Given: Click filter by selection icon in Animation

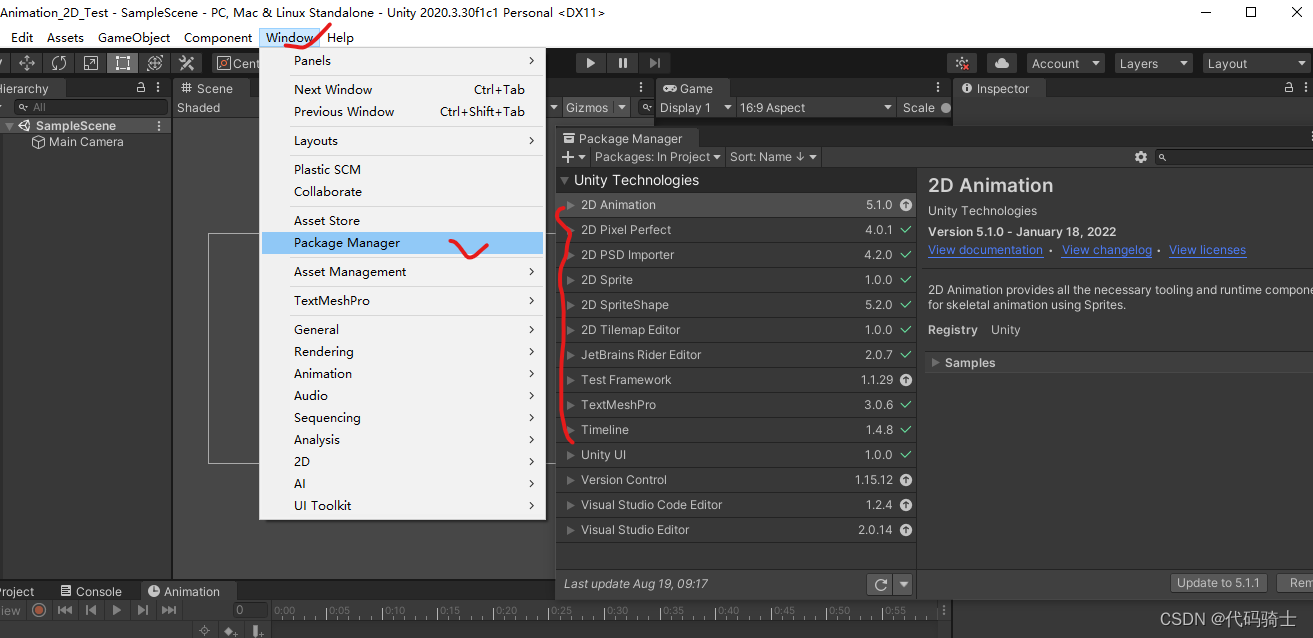Looking at the screenshot, I should 205,630.
